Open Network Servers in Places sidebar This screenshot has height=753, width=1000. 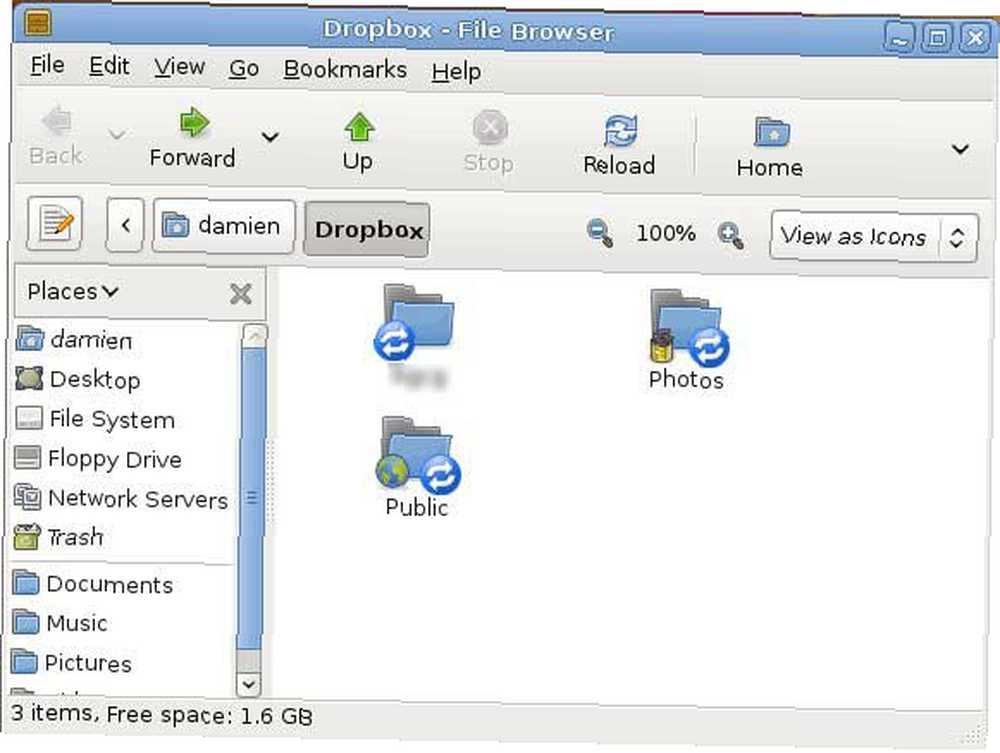tap(121, 499)
